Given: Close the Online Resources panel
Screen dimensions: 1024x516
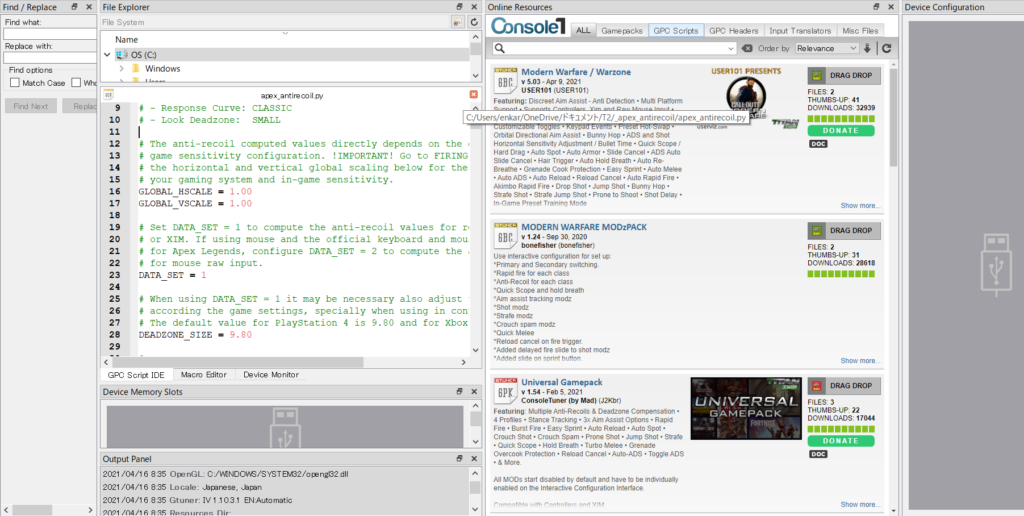Looking at the screenshot, I should [x=891, y=7].
